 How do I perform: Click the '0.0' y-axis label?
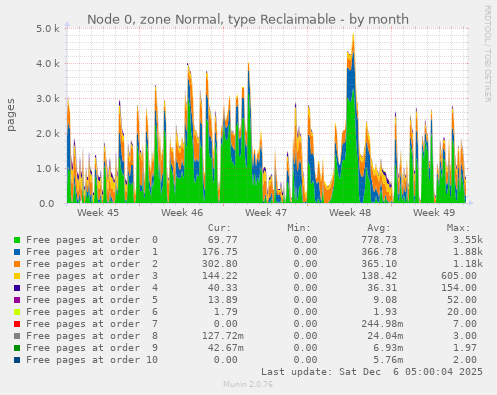47,204
